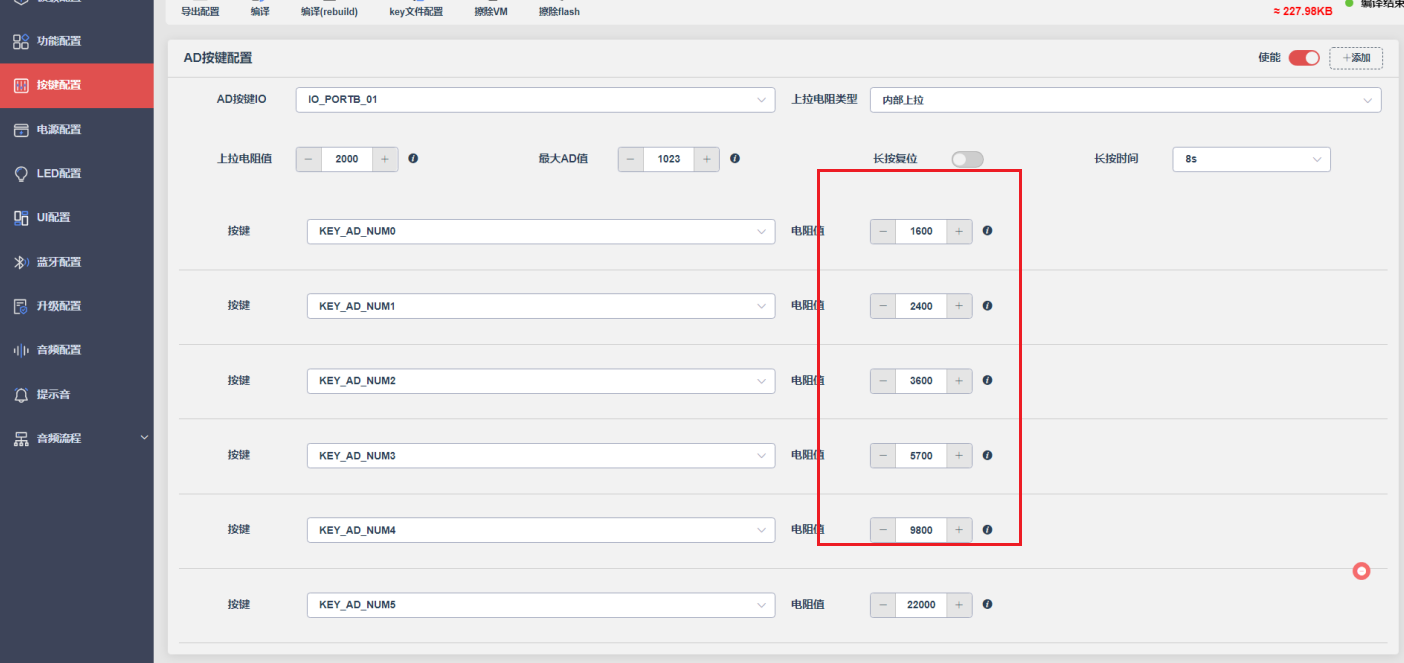Open the KEY_AD_NUM3 key dropdown
Viewport: 1404px width, 663px height.
pos(541,456)
